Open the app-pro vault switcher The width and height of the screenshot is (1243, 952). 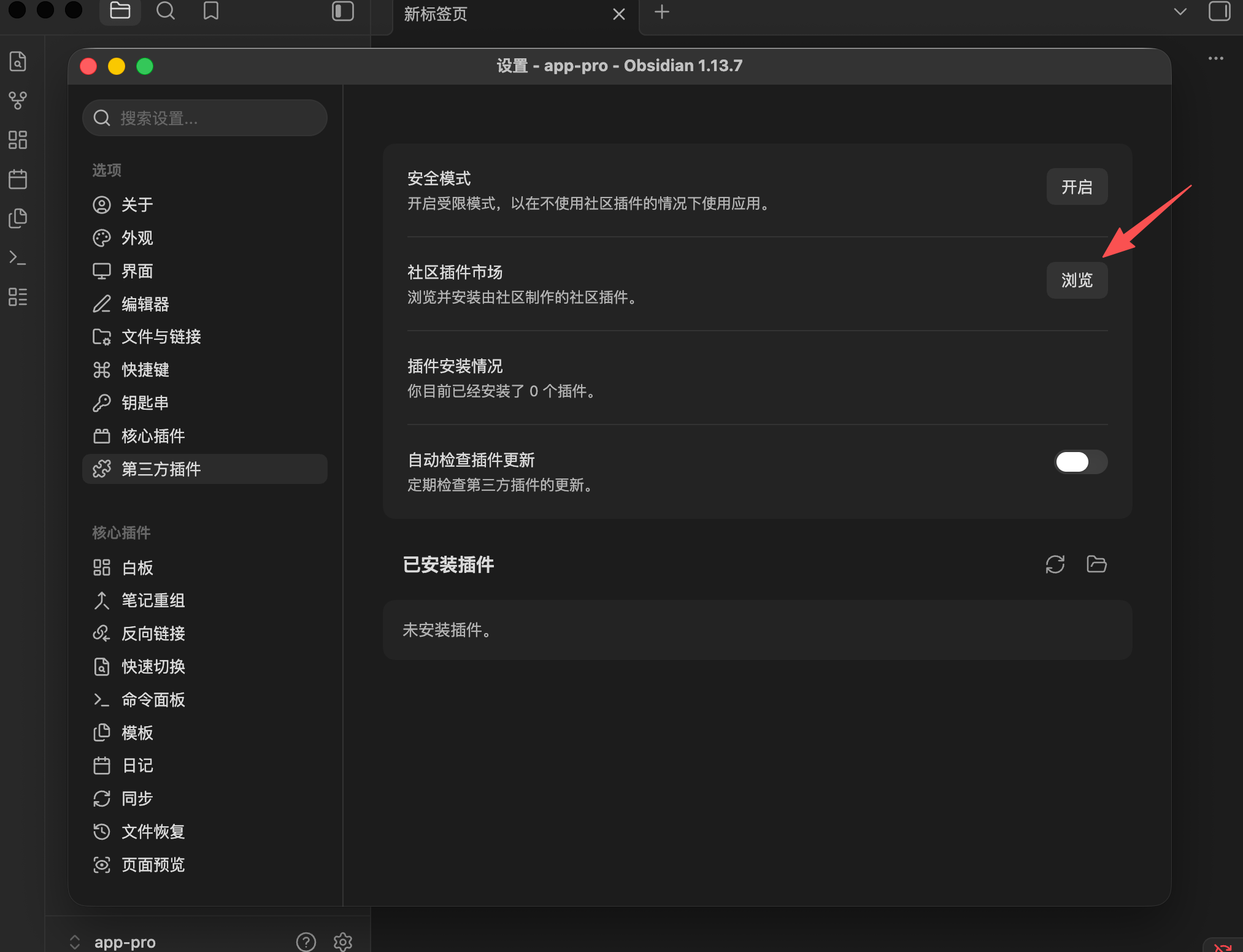point(114,942)
